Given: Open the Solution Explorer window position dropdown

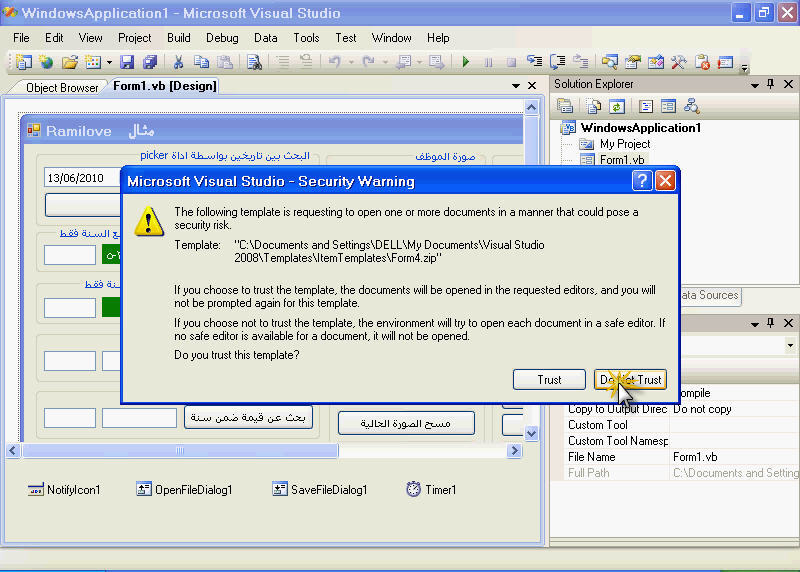Looking at the screenshot, I should click(x=753, y=85).
